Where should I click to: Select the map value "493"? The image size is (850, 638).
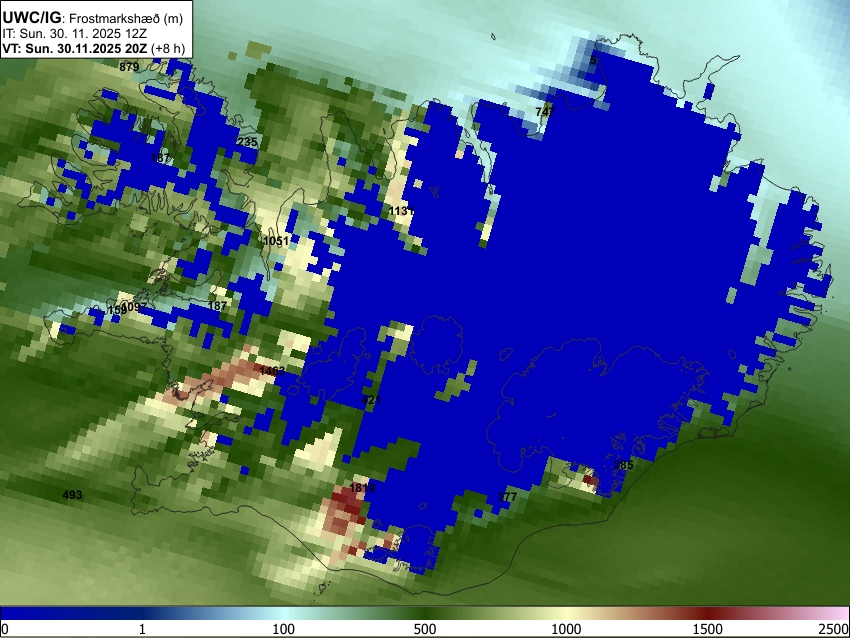point(72,495)
